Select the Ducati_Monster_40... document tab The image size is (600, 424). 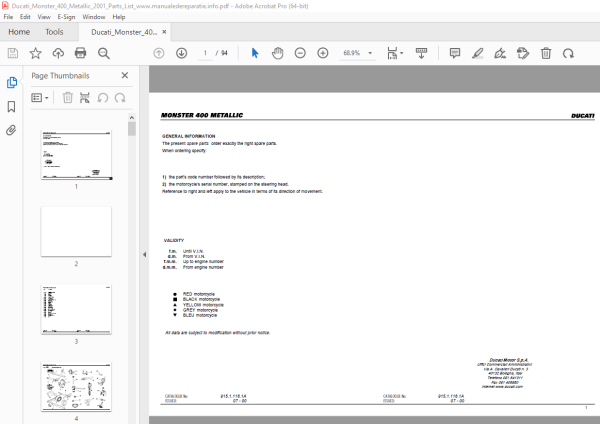point(124,32)
